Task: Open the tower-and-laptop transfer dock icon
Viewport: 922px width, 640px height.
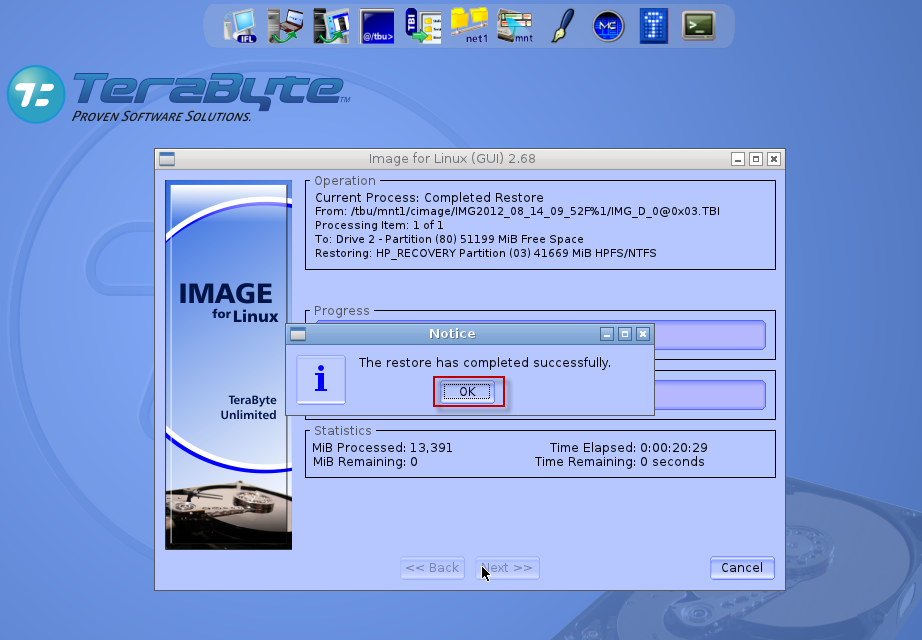Action: tap(285, 26)
